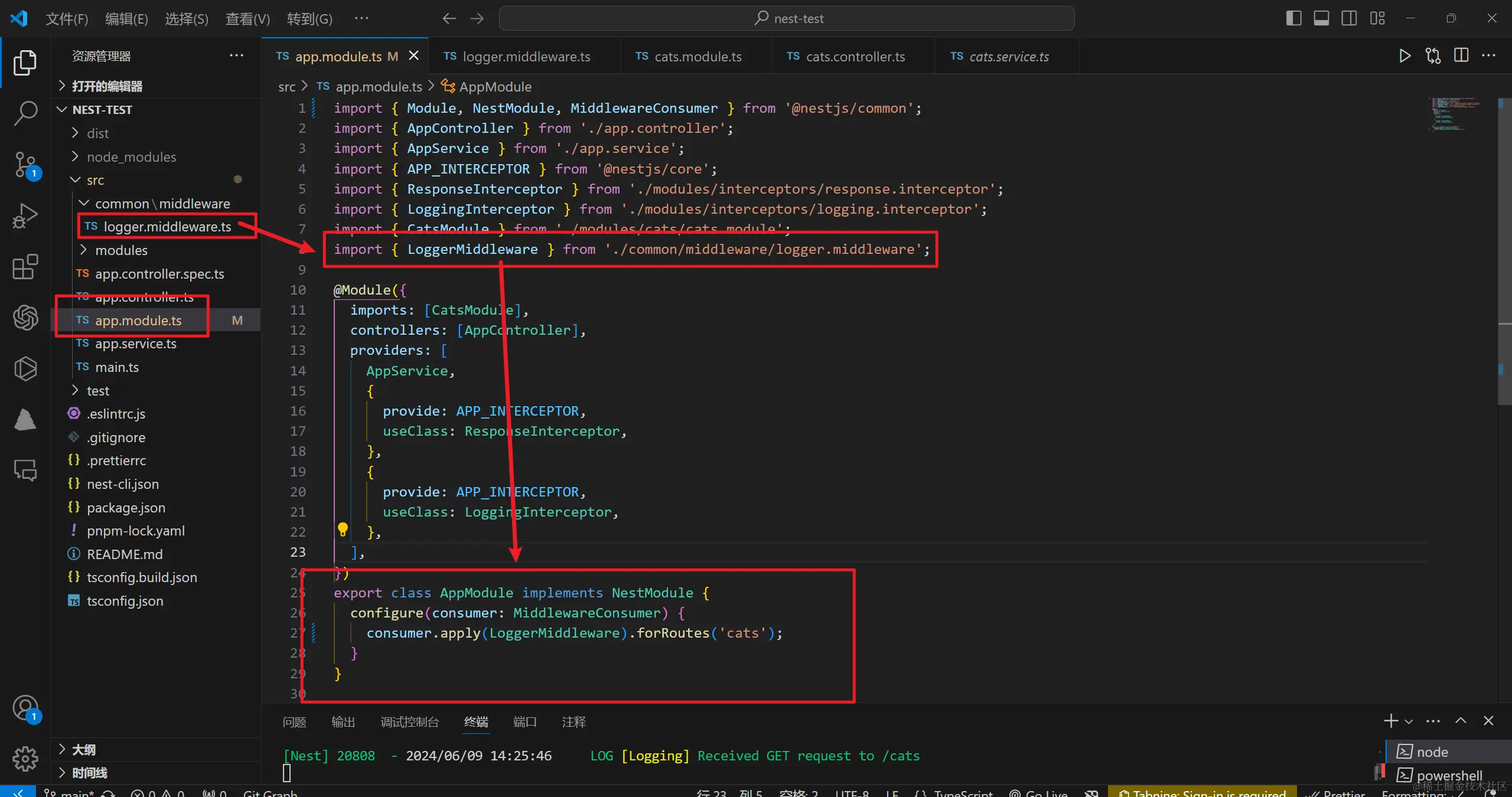Click the Go Live status bar button

[x=1038, y=793]
